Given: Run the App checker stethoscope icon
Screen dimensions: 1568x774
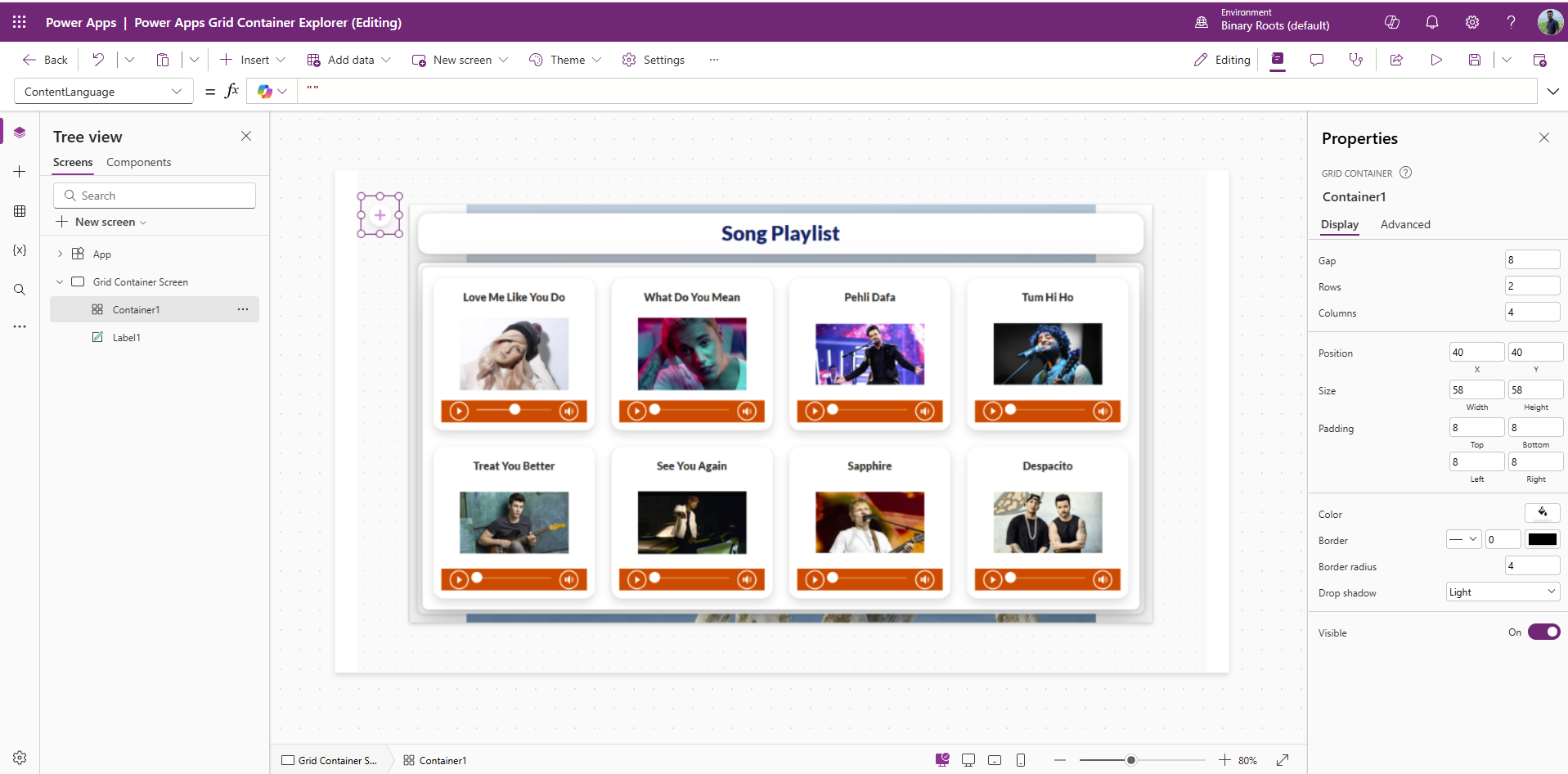Looking at the screenshot, I should click(x=1356, y=60).
